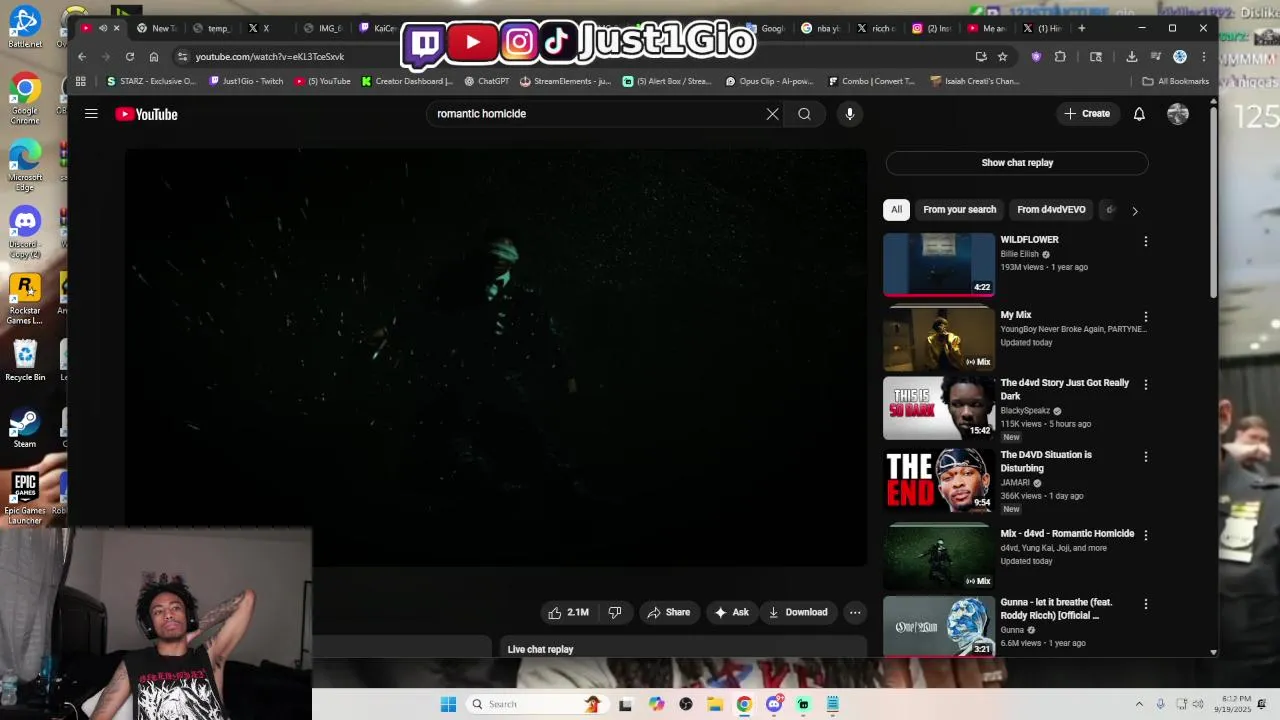Open options for WILDFLOWER video
Viewport: 1280px width, 720px height.
pyautogui.click(x=1146, y=241)
